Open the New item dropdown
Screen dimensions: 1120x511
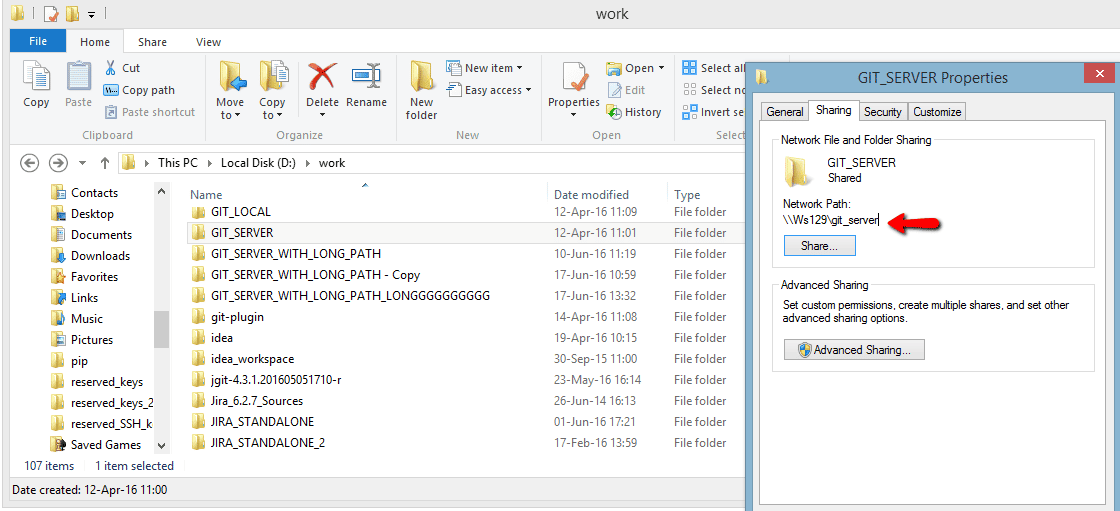click(x=487, y=68)
